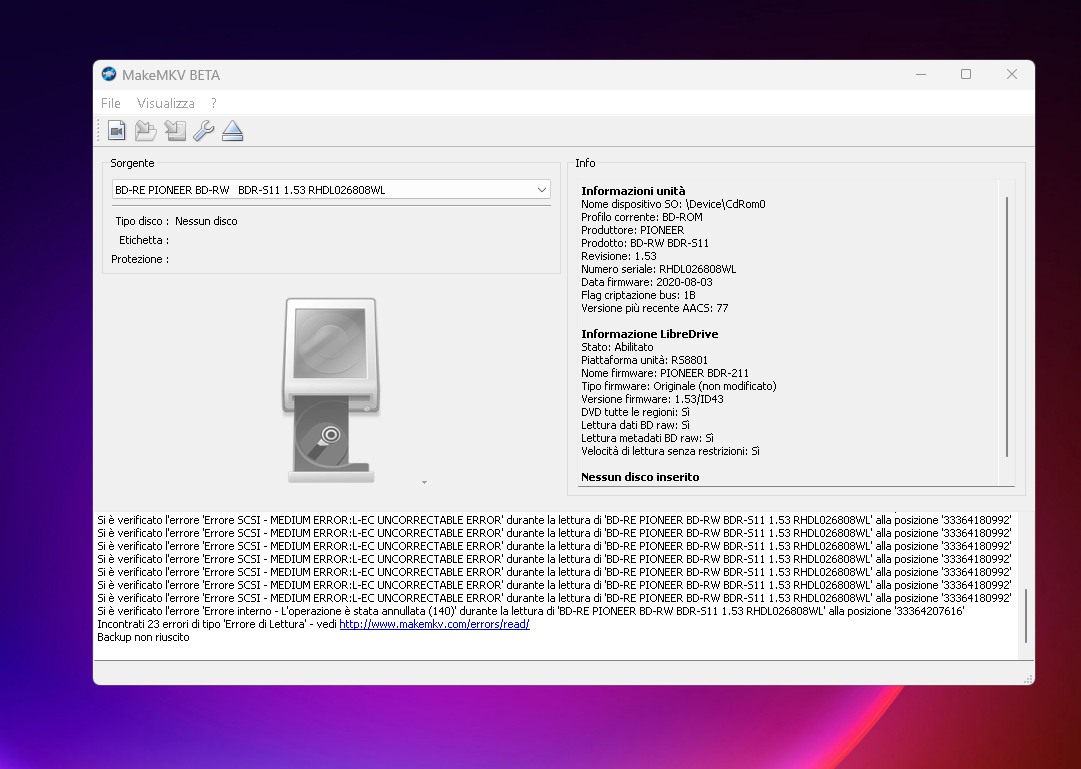Screen dimensions: 1081x769
Task: Select the BD-RE PIONEER drive combo box
Action: (331, 190)
